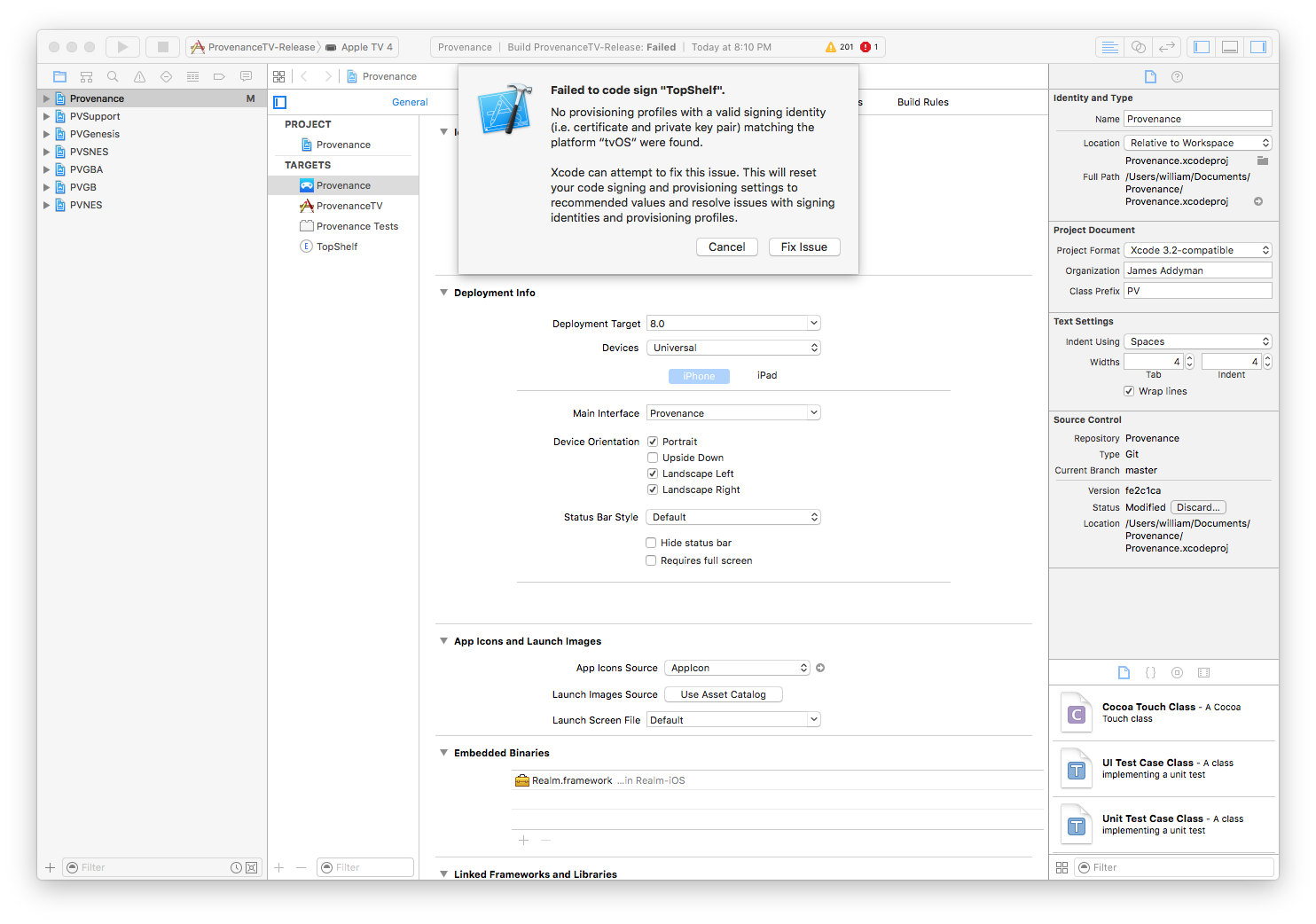Screen dimensions: 1316x924
Task: Open the Indent Using popup
Action: tap(1198, 341)
